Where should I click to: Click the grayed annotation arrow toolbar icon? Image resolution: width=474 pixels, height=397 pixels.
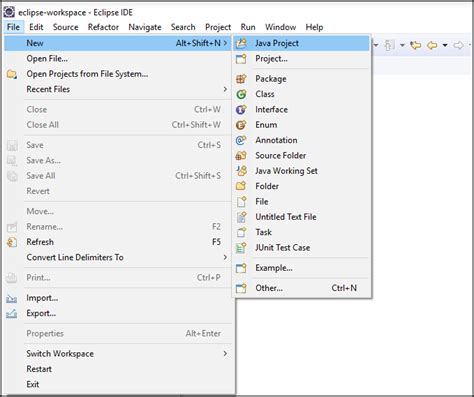pos(389,45)
